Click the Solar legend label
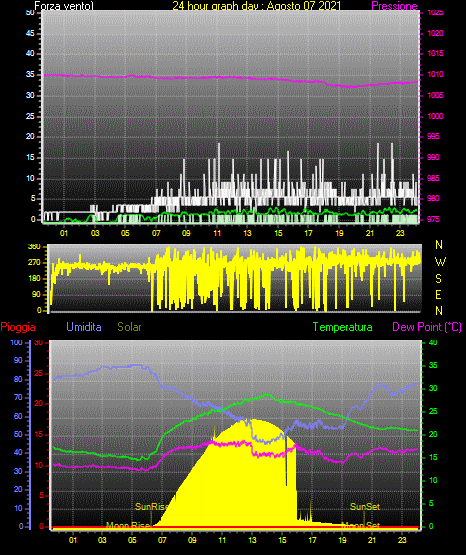The height and width of the screenshot is (555, 466). 129,327
